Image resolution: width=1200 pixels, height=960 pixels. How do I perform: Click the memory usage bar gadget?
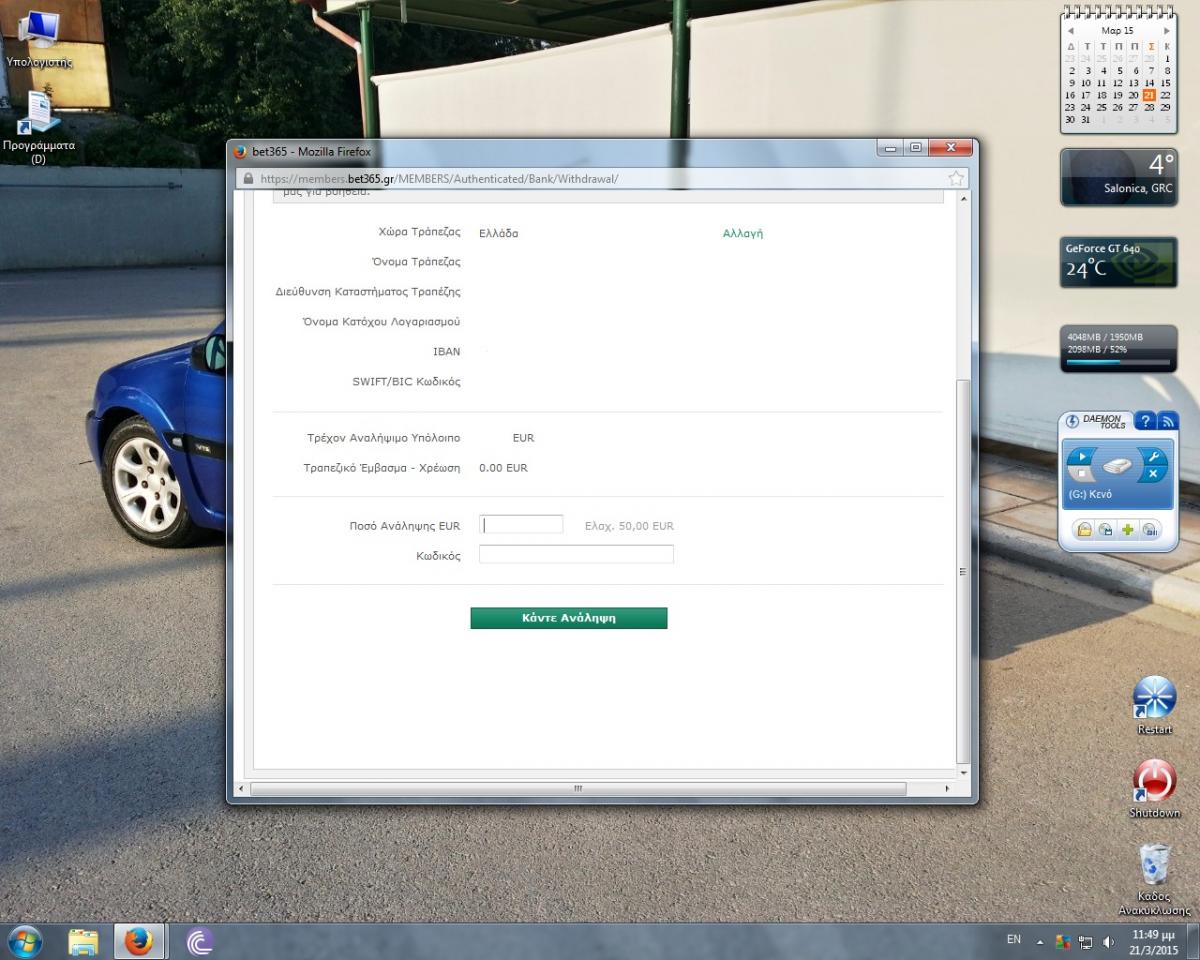pyautogui.click(x=1118, y=349)
